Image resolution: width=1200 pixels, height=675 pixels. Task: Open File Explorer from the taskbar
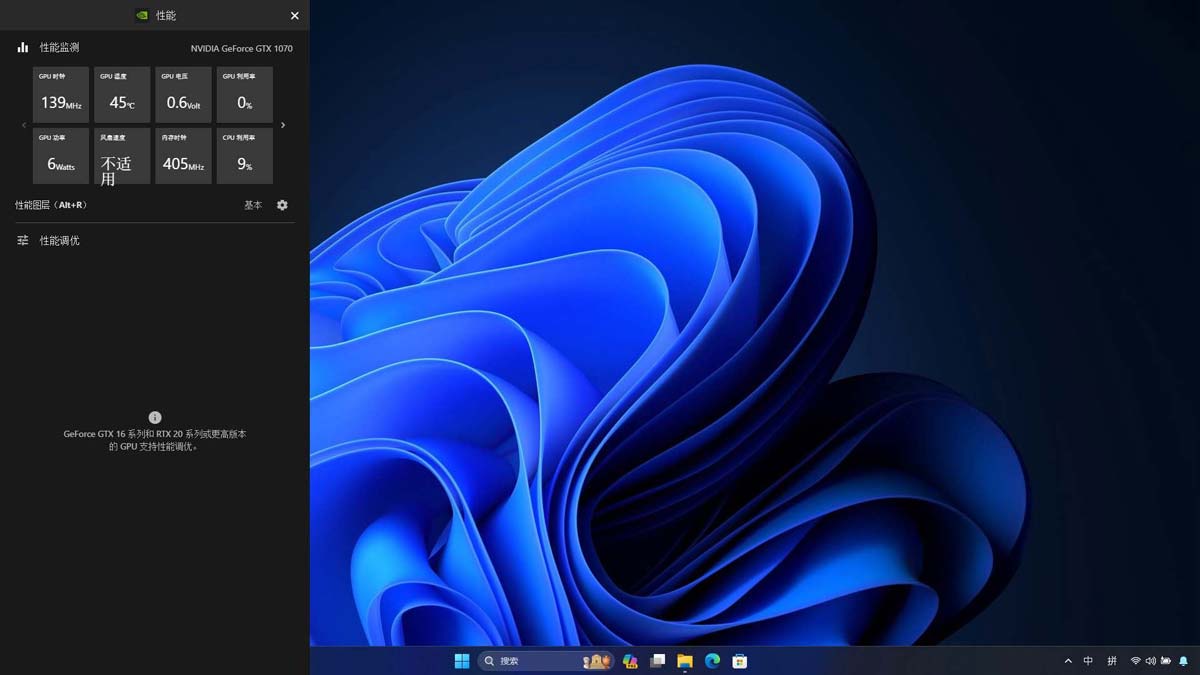pos(685,661)
